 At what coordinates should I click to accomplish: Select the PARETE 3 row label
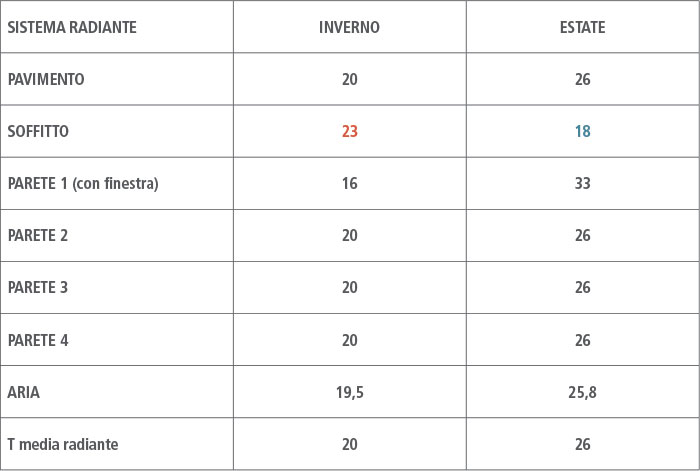pyautogui.click(x=38, y=287)
